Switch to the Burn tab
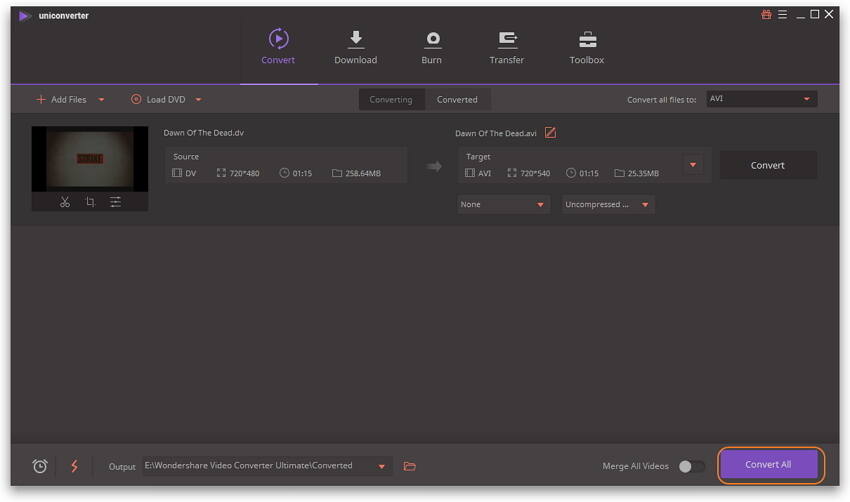Screen dimensions: 850x502 pos(432,47)
